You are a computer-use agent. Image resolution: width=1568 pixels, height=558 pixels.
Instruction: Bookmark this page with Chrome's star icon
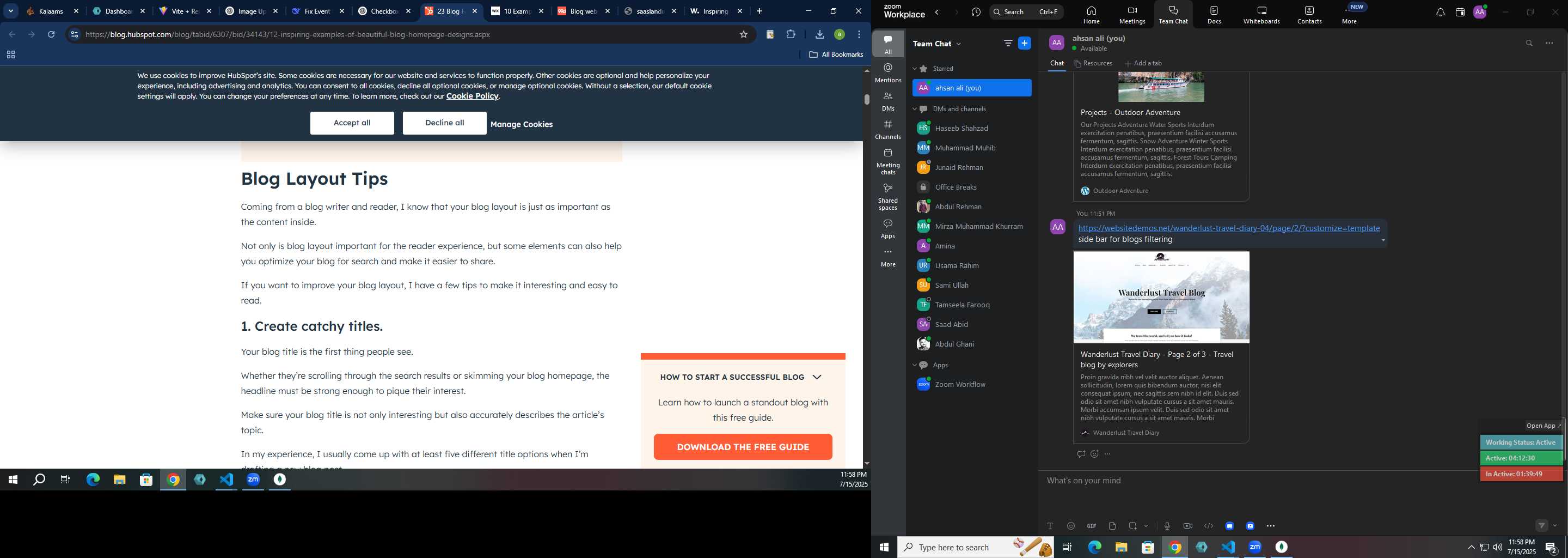(x=743, y=35)
